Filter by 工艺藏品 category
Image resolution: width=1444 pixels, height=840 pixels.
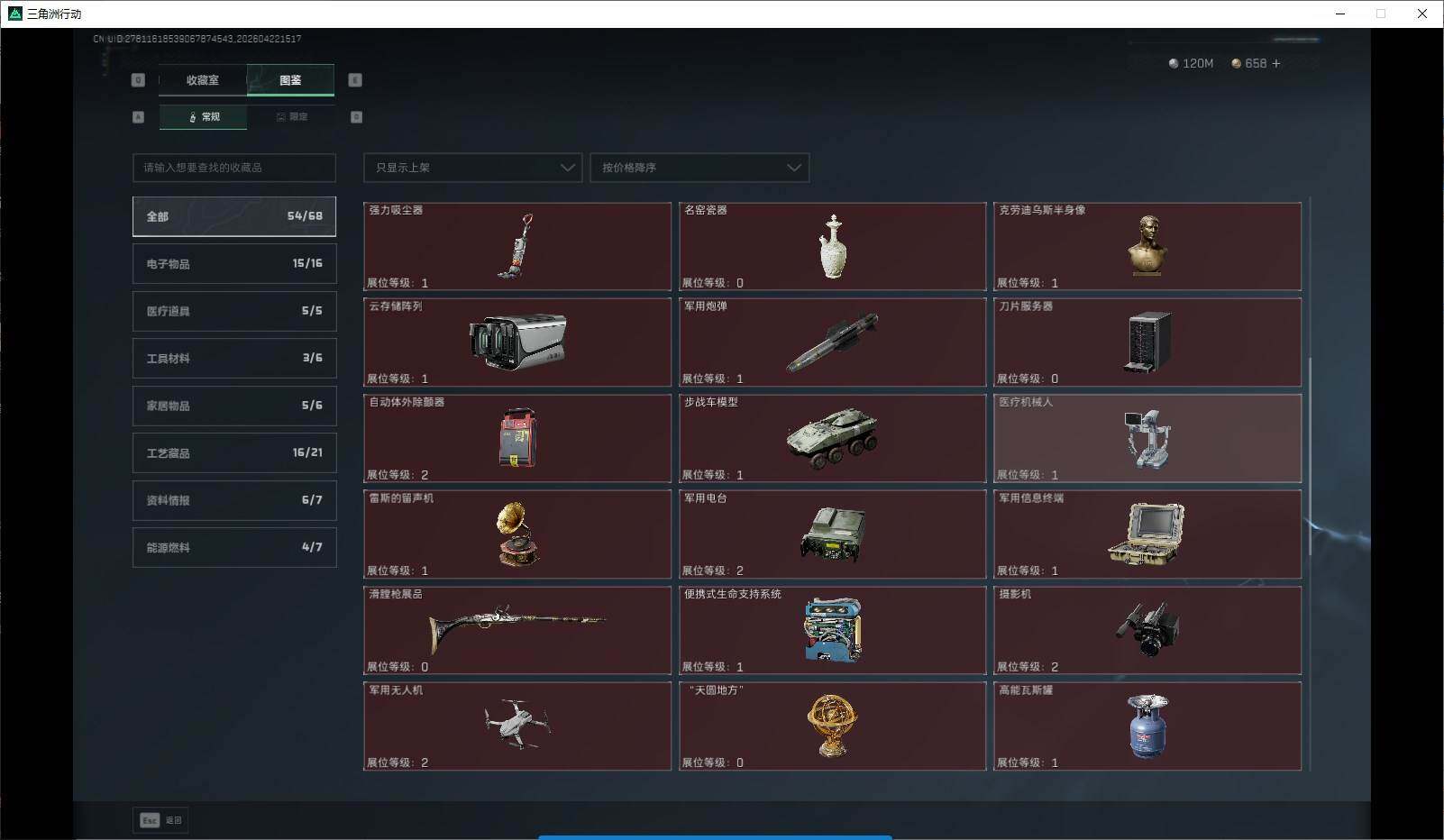pyautogui.click(x=234, y=452)
